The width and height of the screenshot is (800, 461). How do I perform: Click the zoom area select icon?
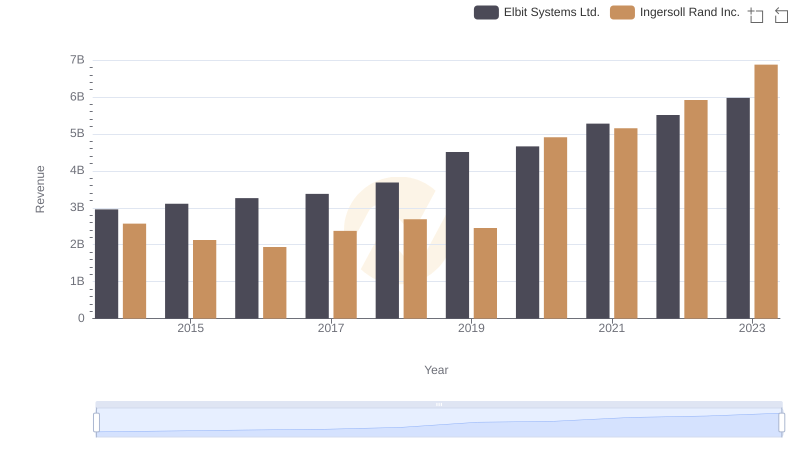(x=756, y=15)
